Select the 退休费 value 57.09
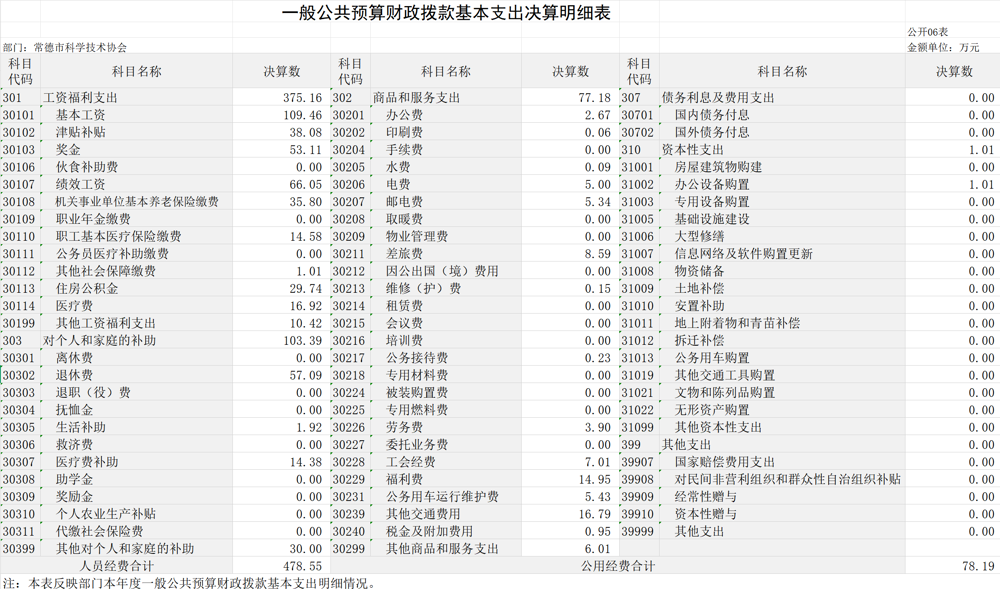 pyautogui.click(x=306, y=375)
